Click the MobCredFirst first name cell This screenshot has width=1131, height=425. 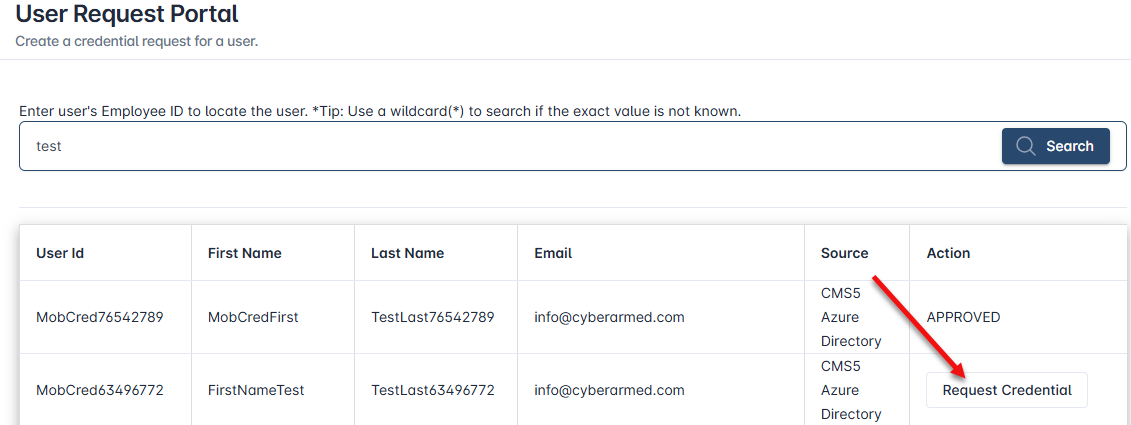253,317
